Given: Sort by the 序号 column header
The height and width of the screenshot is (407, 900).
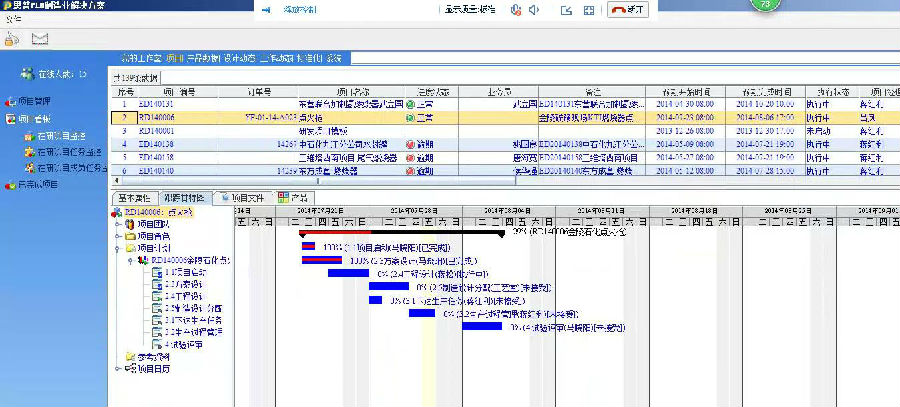Looking at the screenshot, I should click(124, 92).
